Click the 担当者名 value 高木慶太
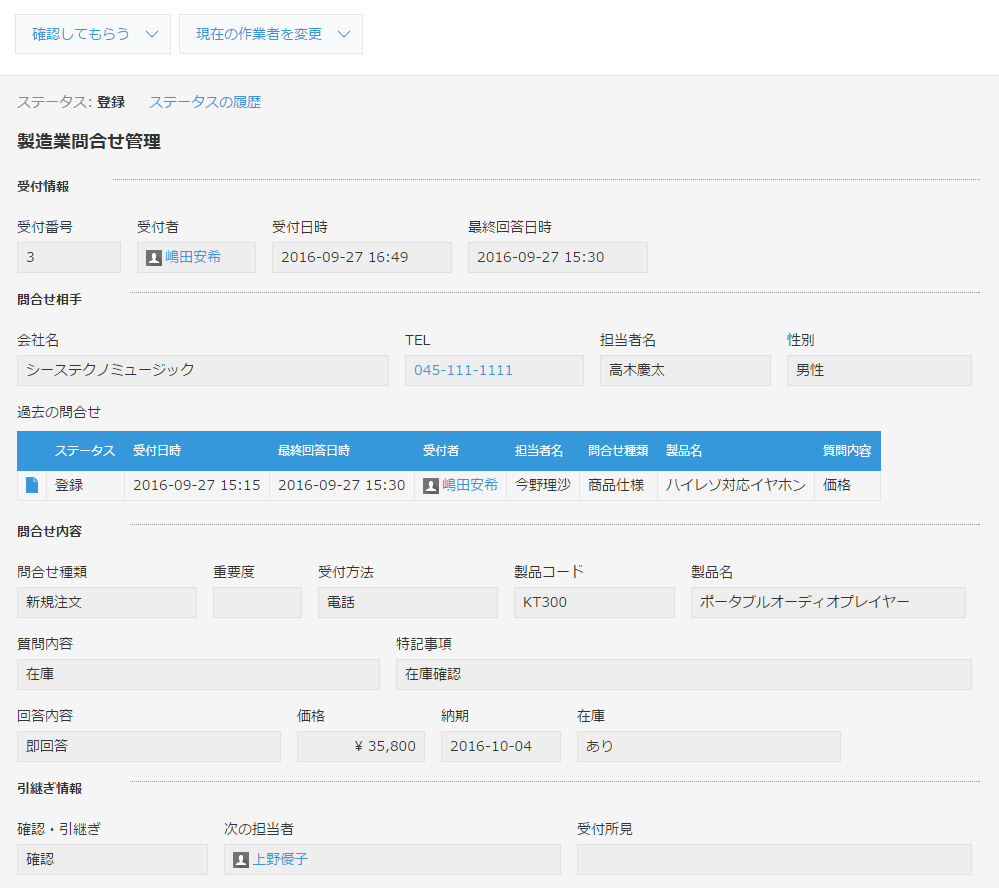This screenshot has width=999, height=888. coord(686,370)
